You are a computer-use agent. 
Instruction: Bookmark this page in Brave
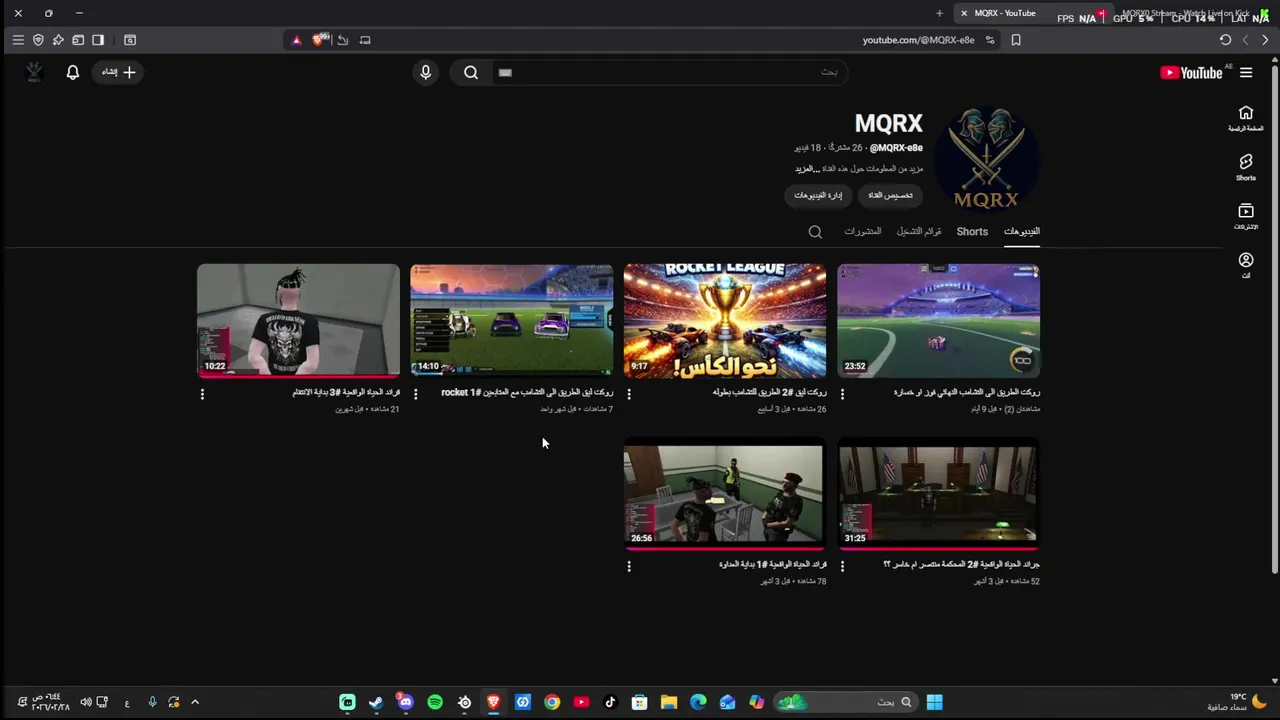pos(1016,40)
